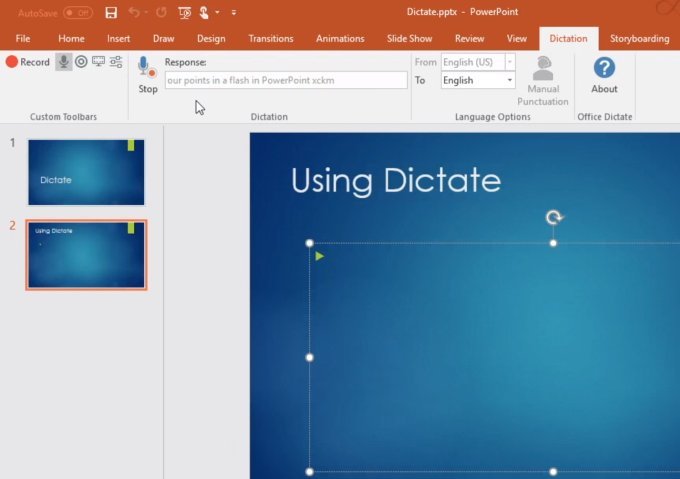Click the Undo arrow icon
The height and width of the screenshot is (479, 680).
[x=134, y=12]
